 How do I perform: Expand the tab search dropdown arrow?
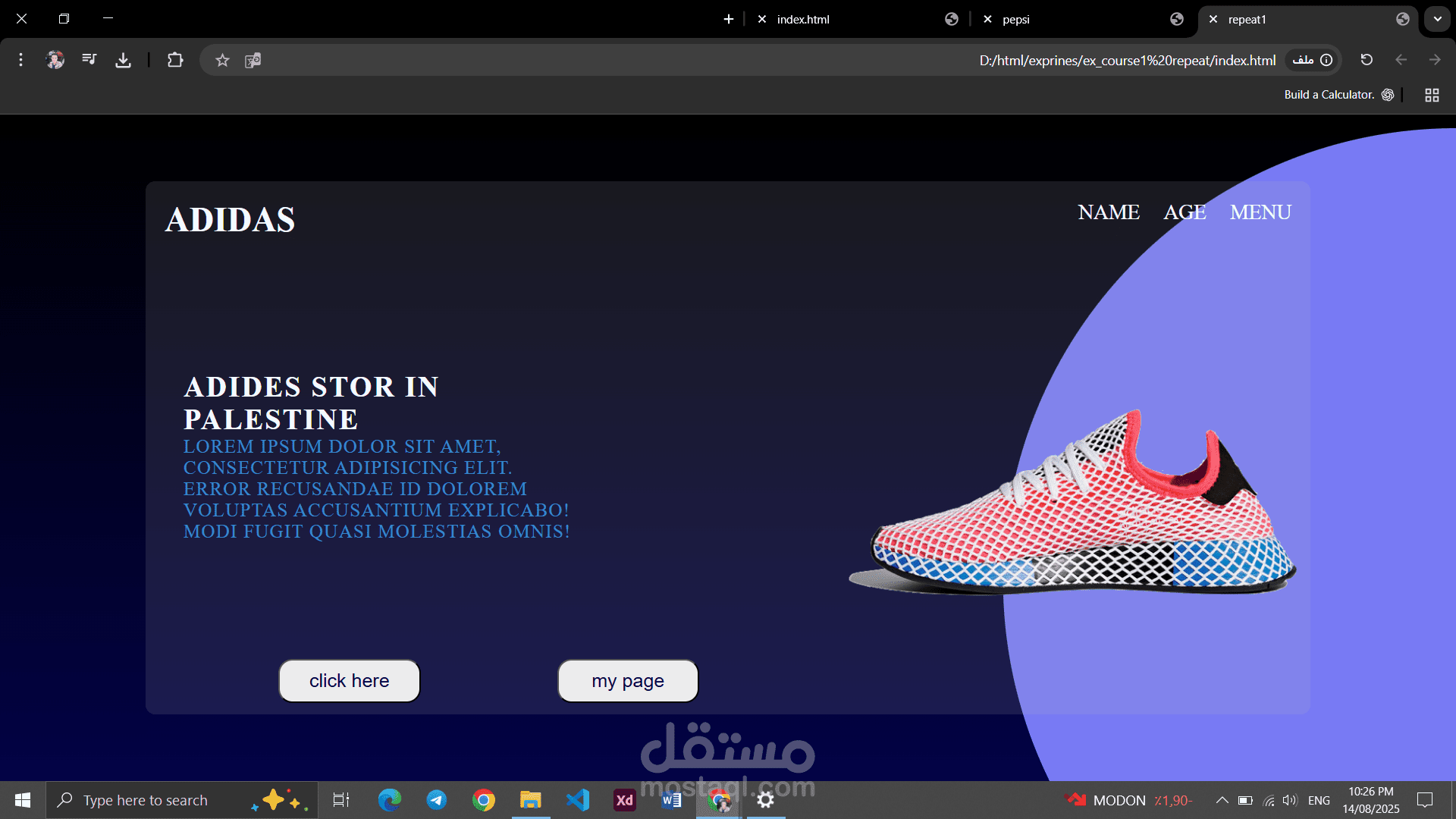coord(1437,19)
